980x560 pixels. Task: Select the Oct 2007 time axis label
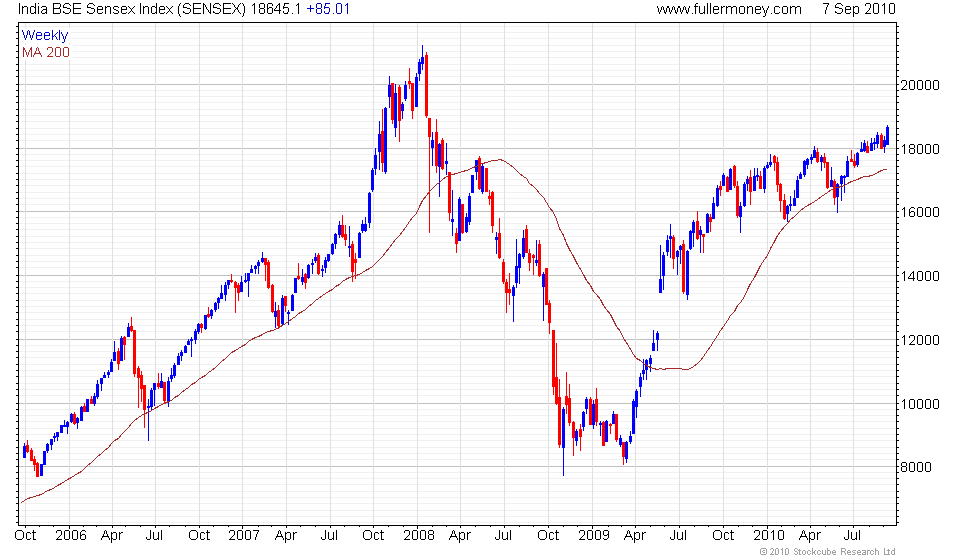[373, 535]
